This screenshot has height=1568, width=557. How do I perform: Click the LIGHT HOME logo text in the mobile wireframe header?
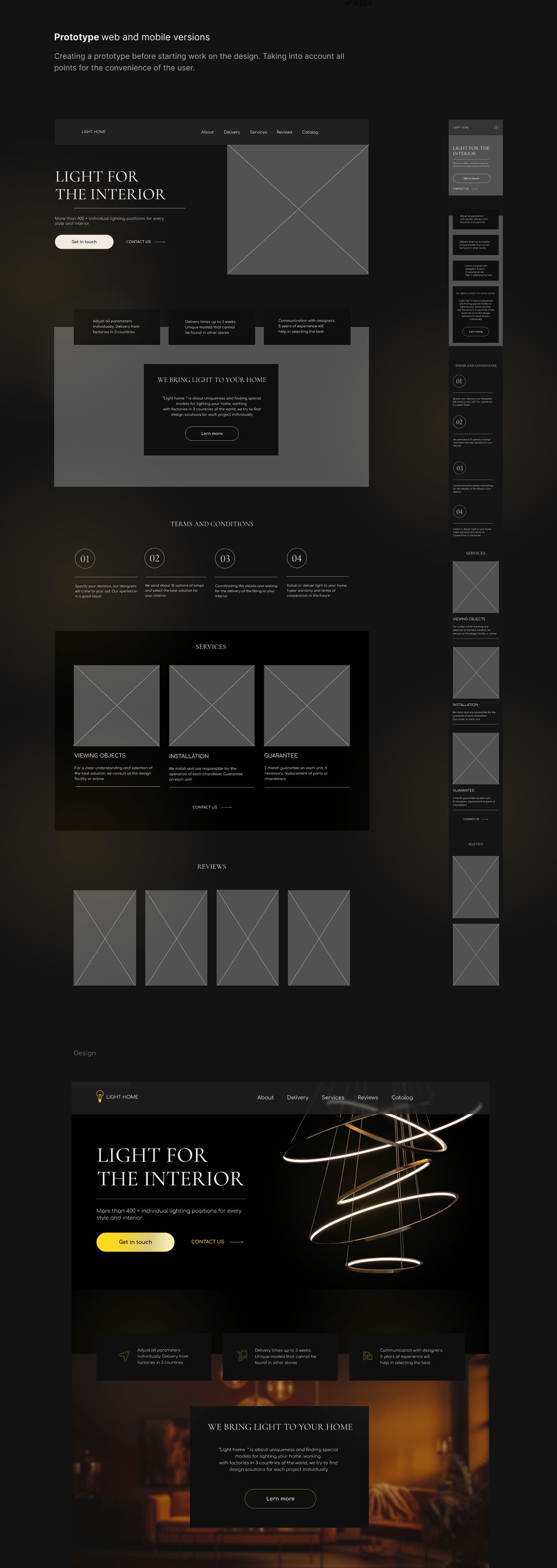tap(461, 127)
